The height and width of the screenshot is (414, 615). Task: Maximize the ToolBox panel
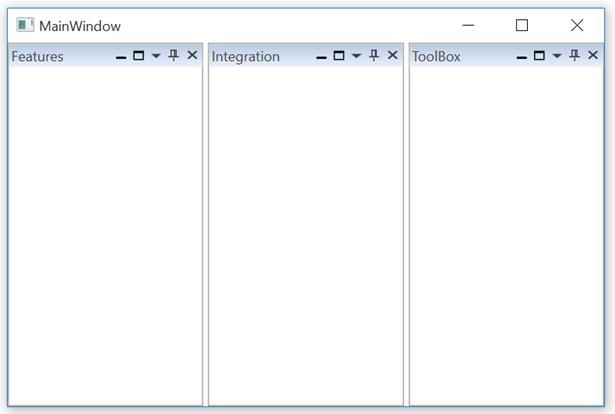coord(539,56)
